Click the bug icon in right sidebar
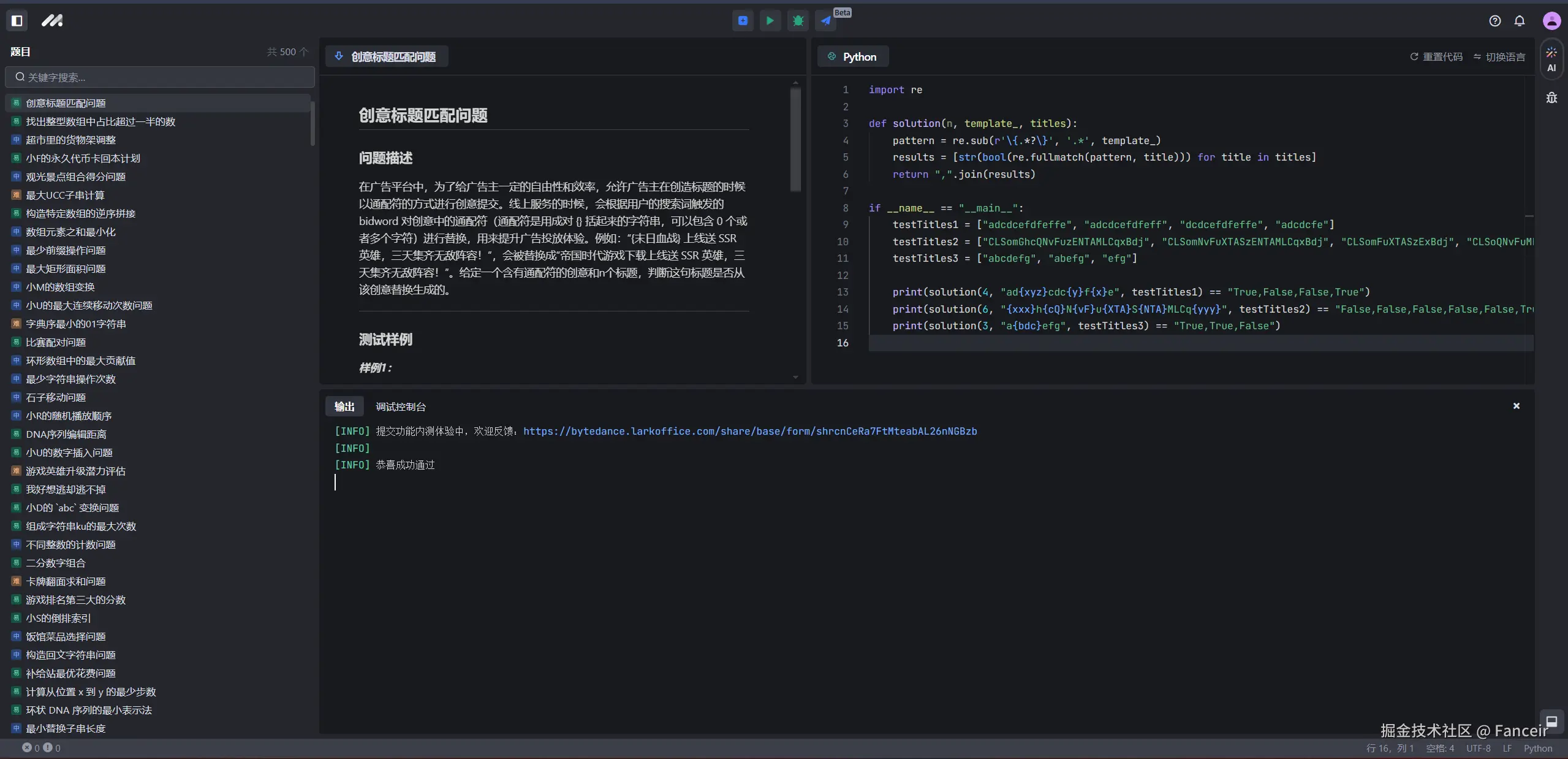The image size is (1568, 759). 1551,98
